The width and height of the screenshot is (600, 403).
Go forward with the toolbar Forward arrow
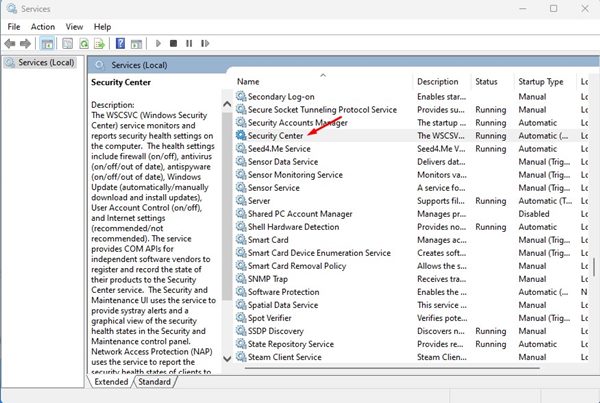25,44
